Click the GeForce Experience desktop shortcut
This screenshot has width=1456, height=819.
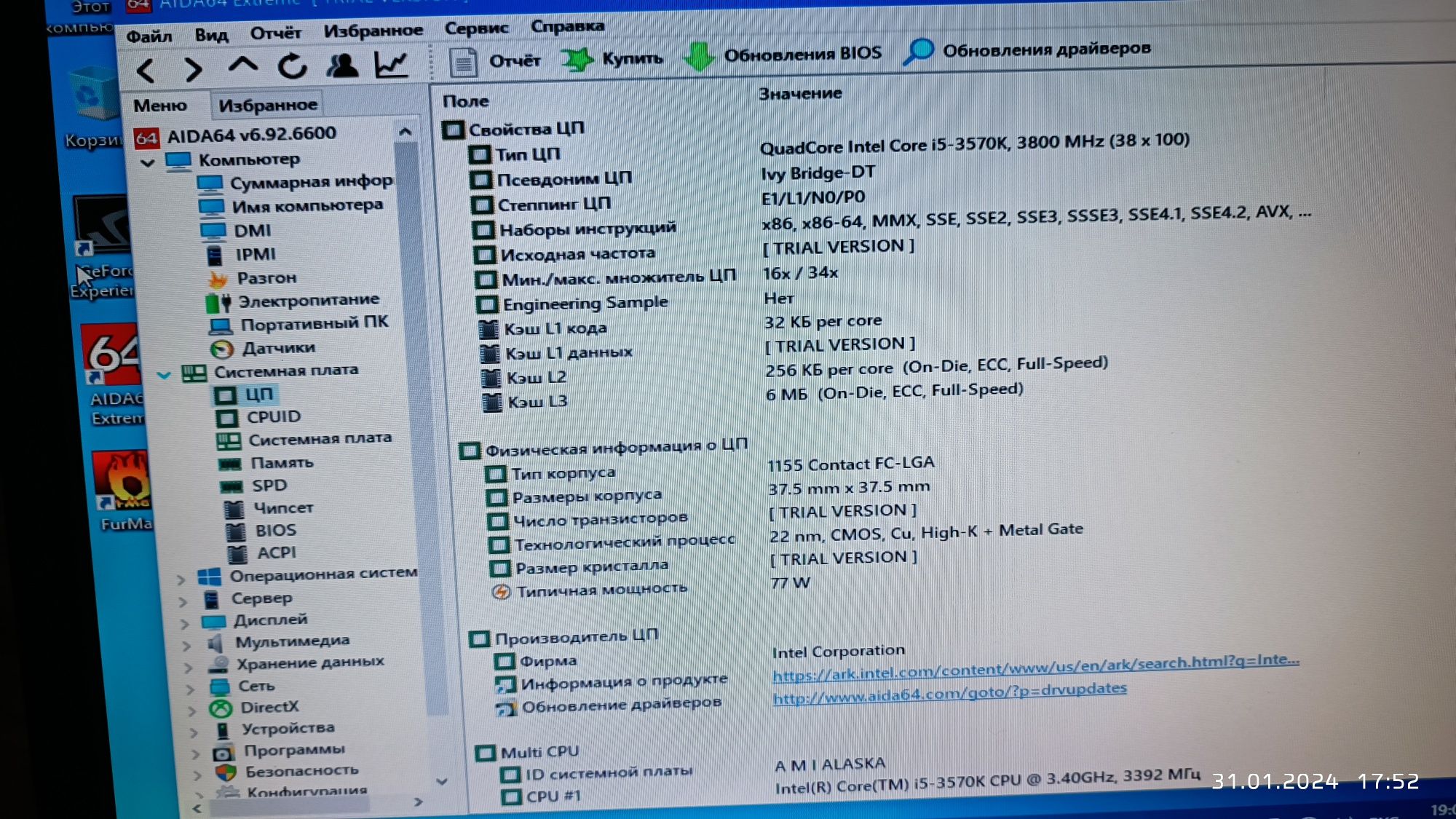coord(102,248)
